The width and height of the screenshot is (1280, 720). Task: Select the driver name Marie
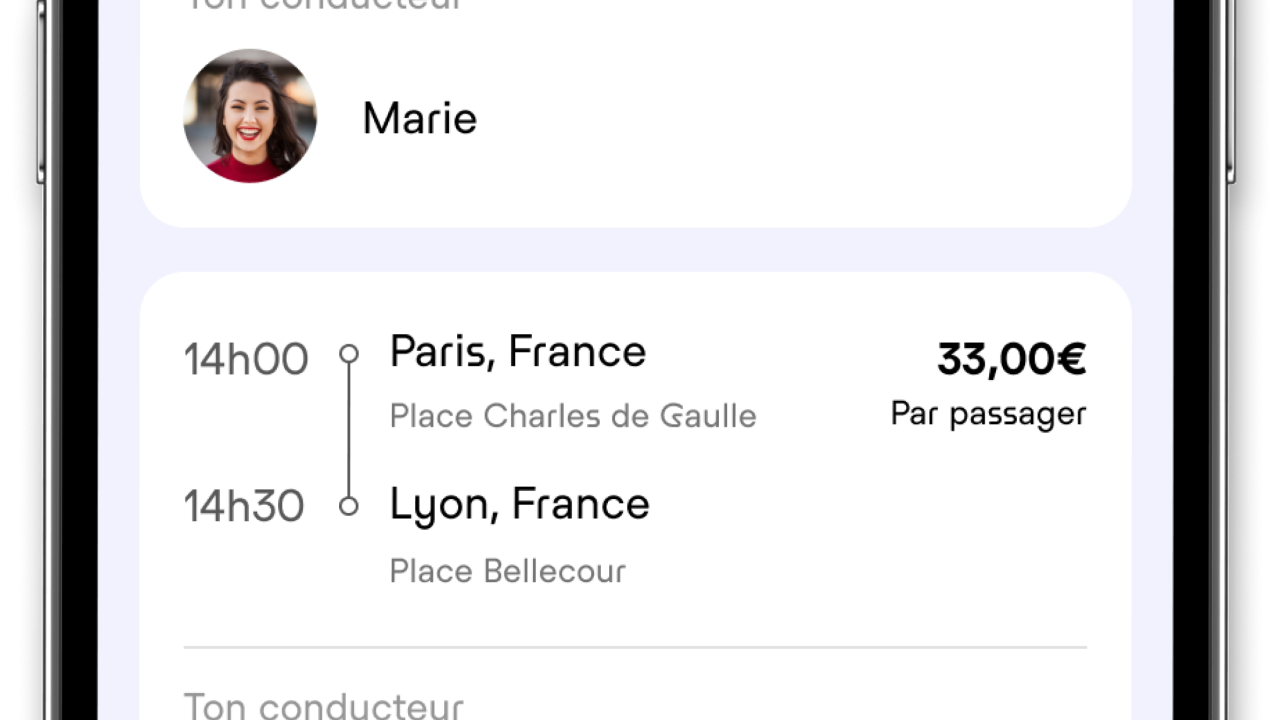[x=419, y=118]
